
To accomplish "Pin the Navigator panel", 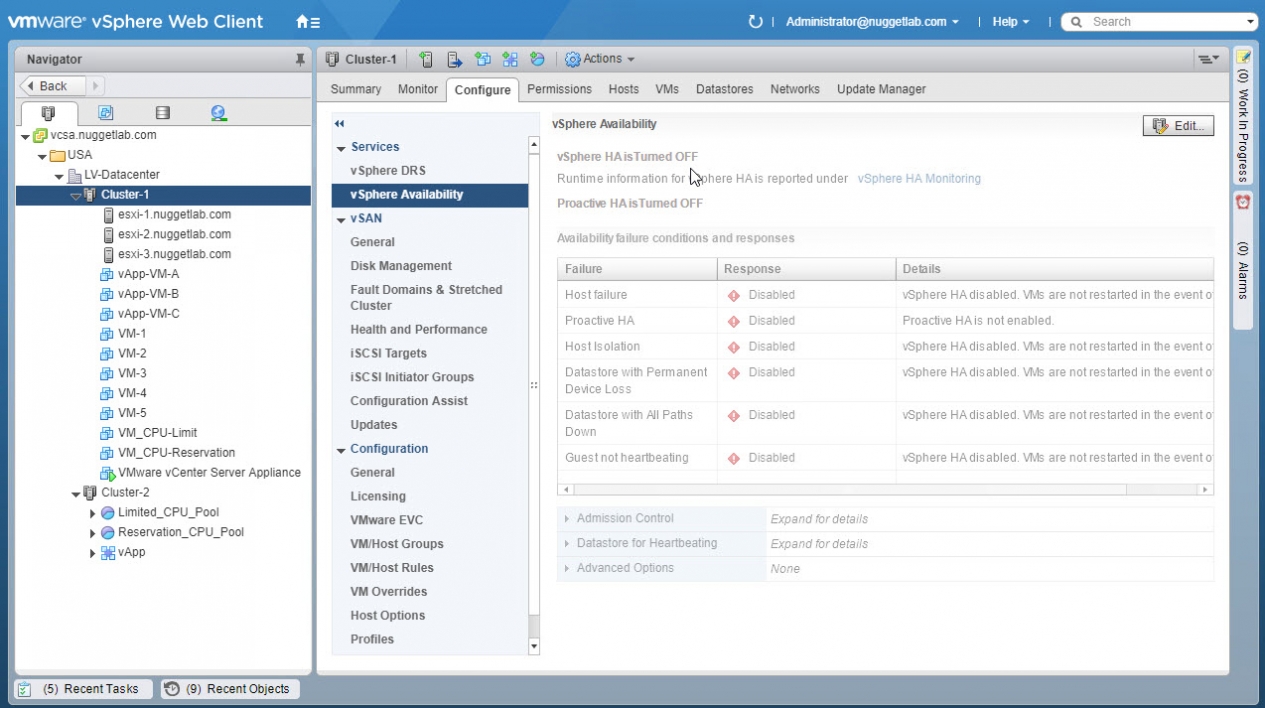I will tap(300, 60).
